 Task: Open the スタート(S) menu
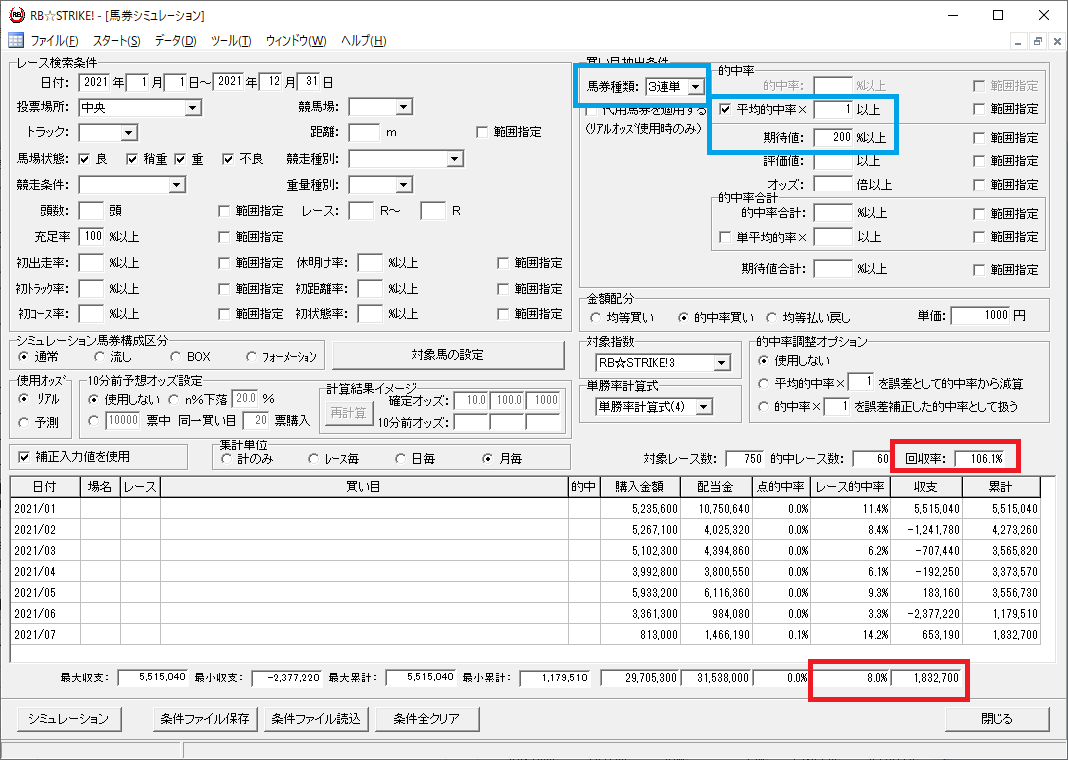click(116, 41)
